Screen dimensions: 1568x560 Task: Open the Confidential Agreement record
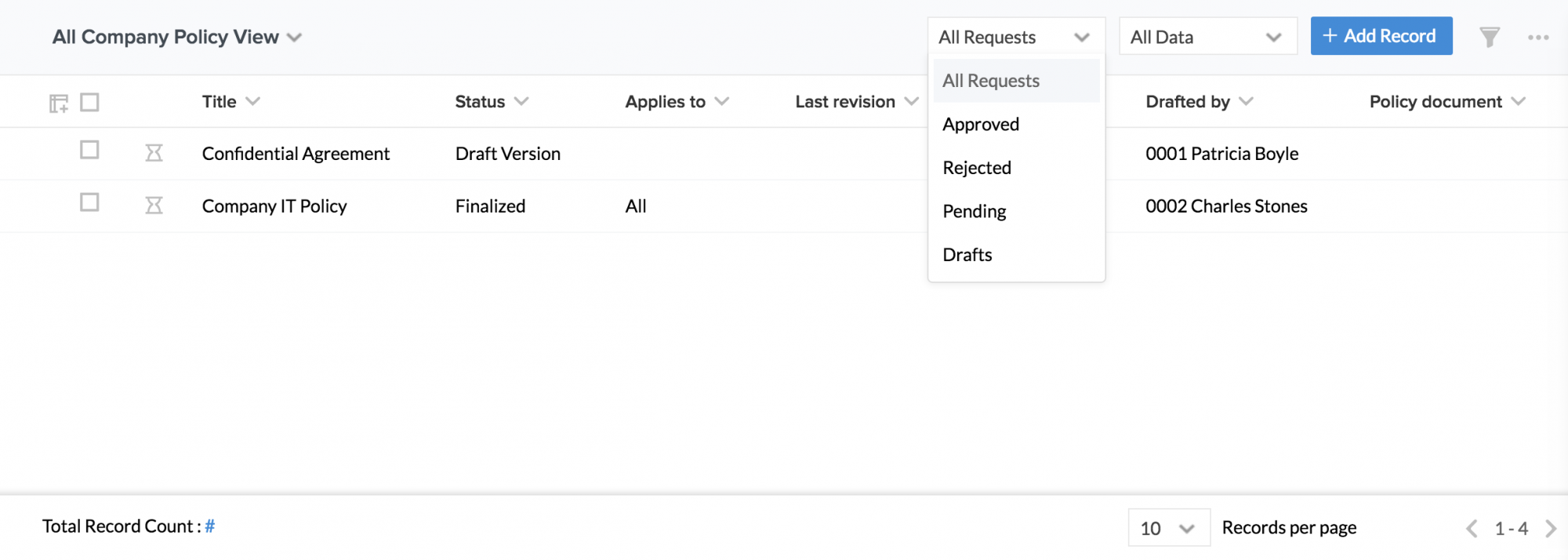pos(296,154)
